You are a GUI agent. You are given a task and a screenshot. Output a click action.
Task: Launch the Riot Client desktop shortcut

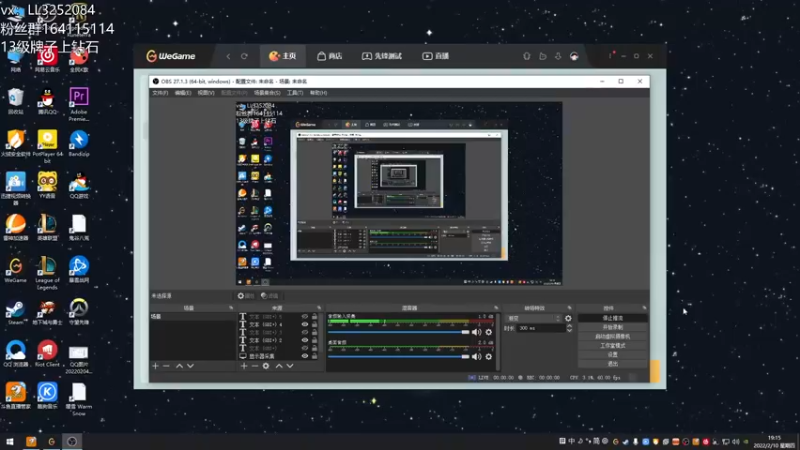47,354
